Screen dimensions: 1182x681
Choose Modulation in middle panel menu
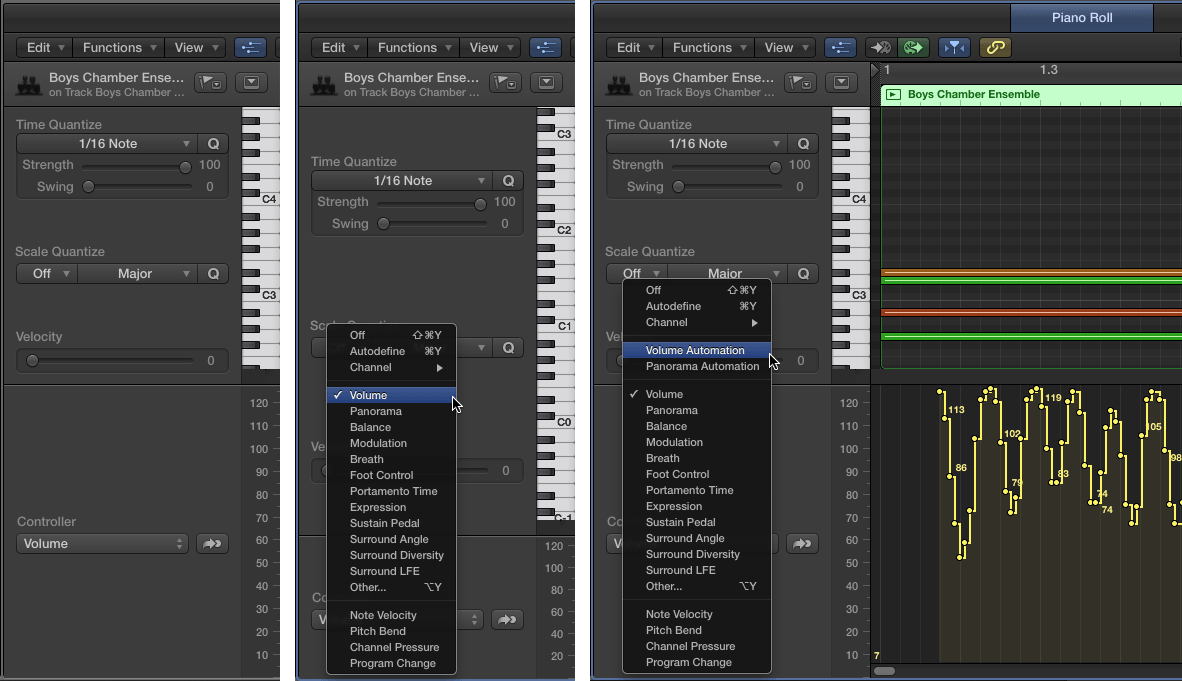[391, 443]
